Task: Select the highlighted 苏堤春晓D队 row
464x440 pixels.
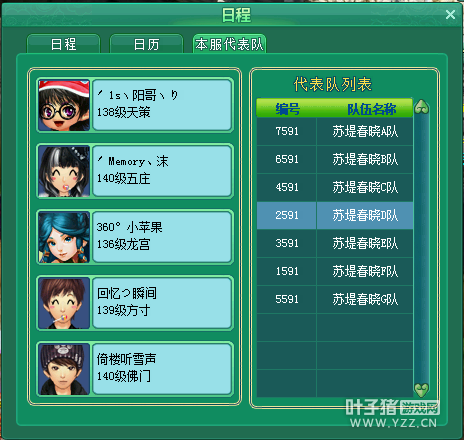Action: coord(335,215)
